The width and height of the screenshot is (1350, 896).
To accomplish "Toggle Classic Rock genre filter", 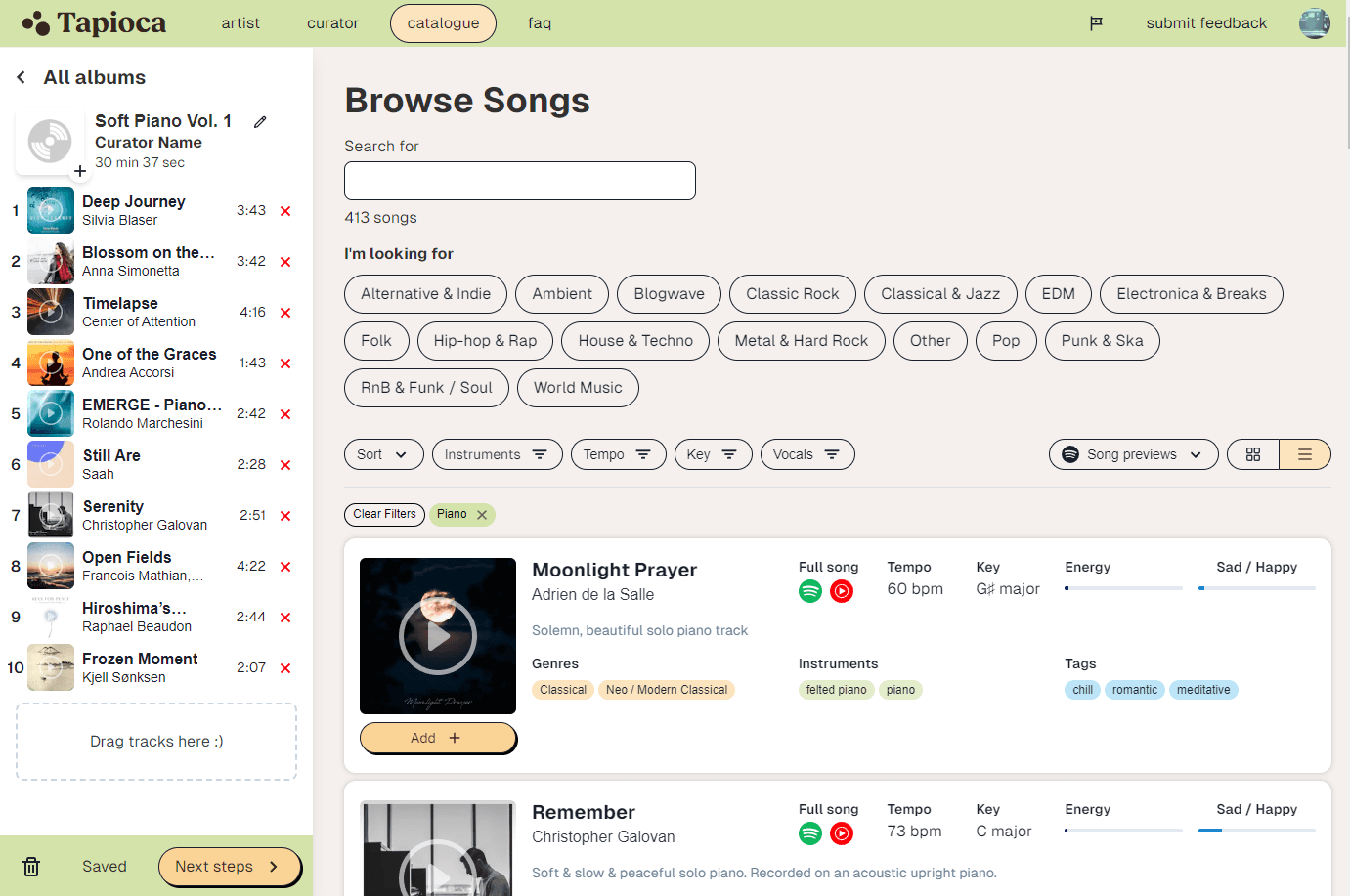I will click(793, 294).
